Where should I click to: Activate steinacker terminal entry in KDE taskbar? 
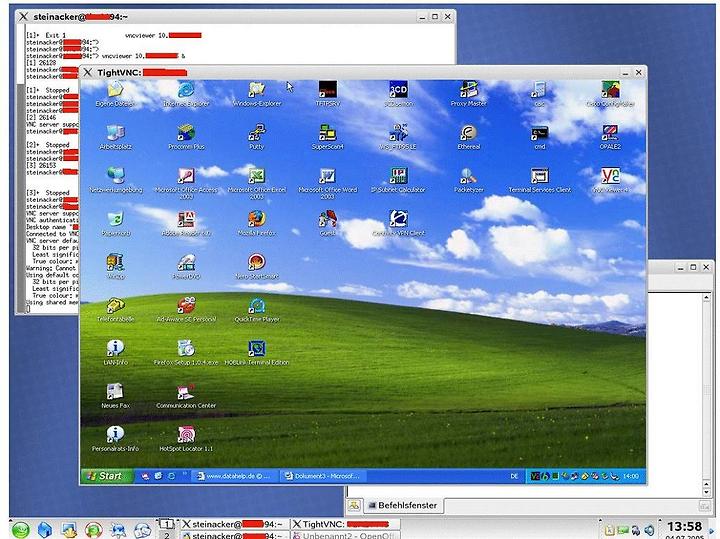235,524
